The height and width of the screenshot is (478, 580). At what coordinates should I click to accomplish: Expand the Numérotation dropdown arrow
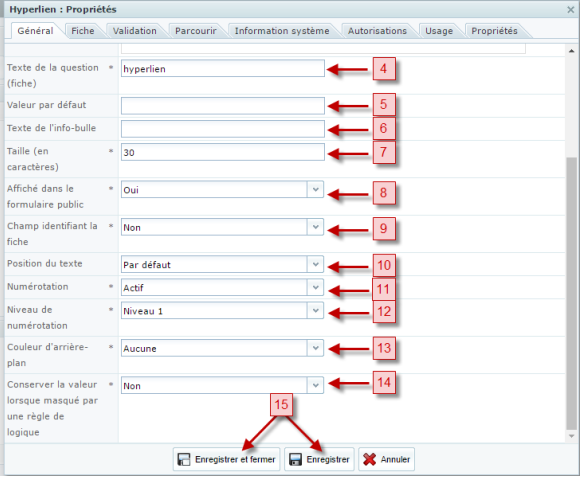[x=316, y=287]
